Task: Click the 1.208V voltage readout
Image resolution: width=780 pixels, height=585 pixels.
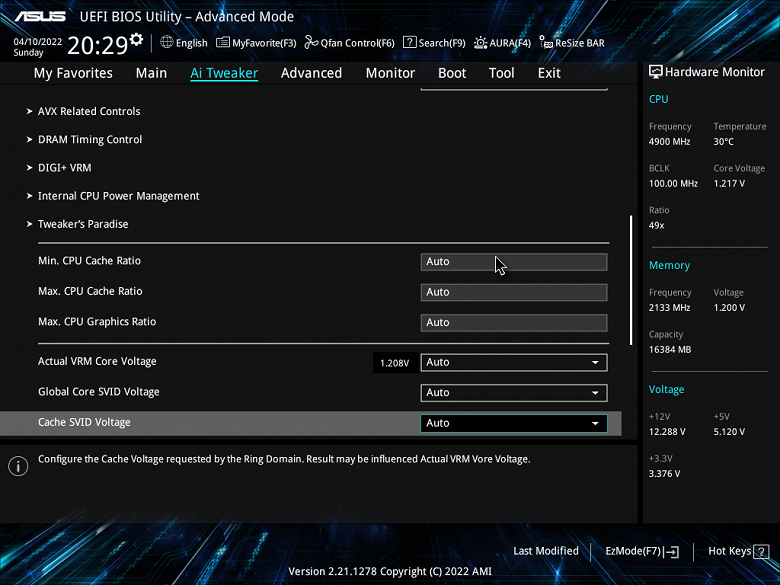Action: coord(394,363)
